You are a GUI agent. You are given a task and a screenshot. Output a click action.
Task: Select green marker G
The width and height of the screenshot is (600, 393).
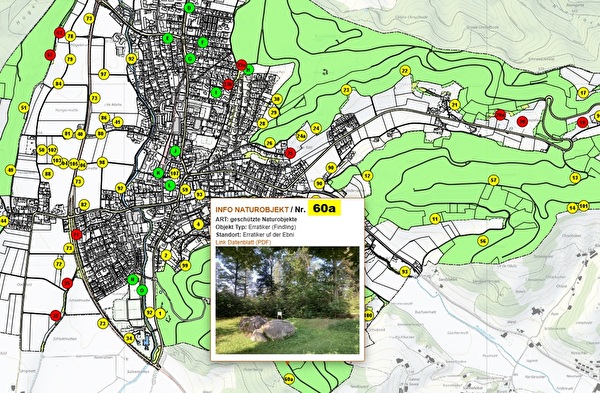190,59
